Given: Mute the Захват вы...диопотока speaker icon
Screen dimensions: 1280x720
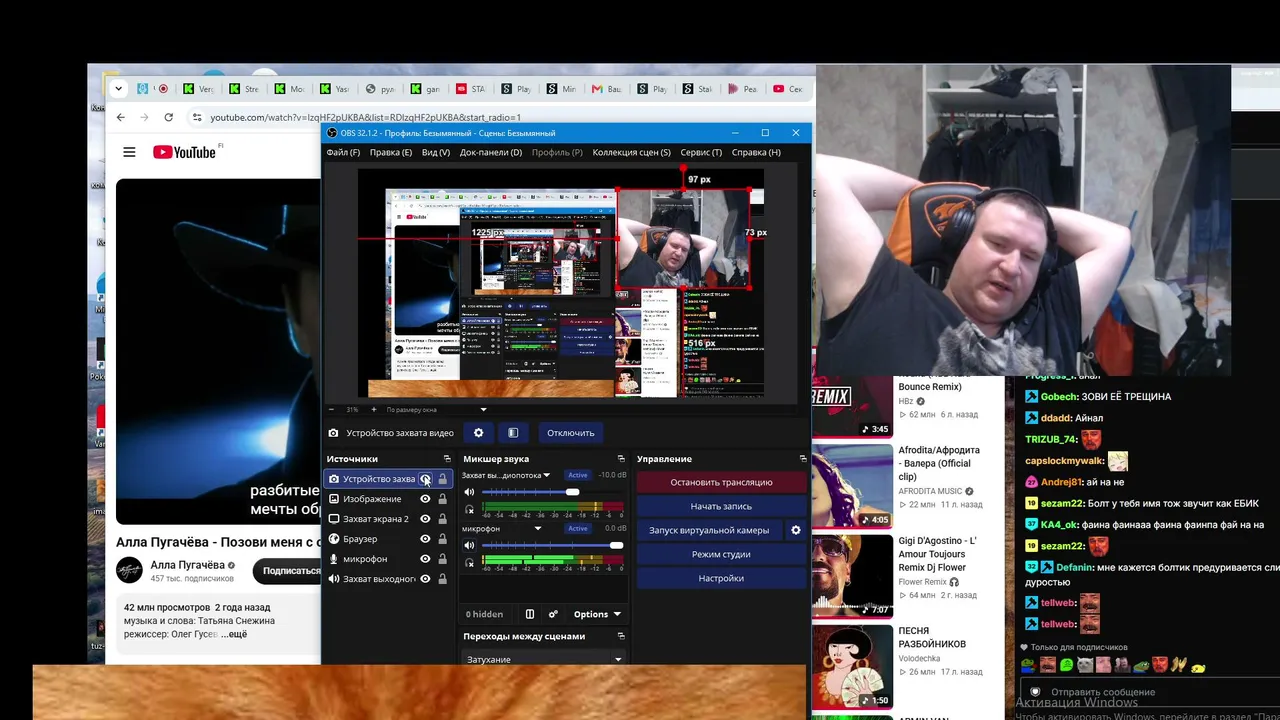Looking at the screenshot, I should click(x=469, y=492).
